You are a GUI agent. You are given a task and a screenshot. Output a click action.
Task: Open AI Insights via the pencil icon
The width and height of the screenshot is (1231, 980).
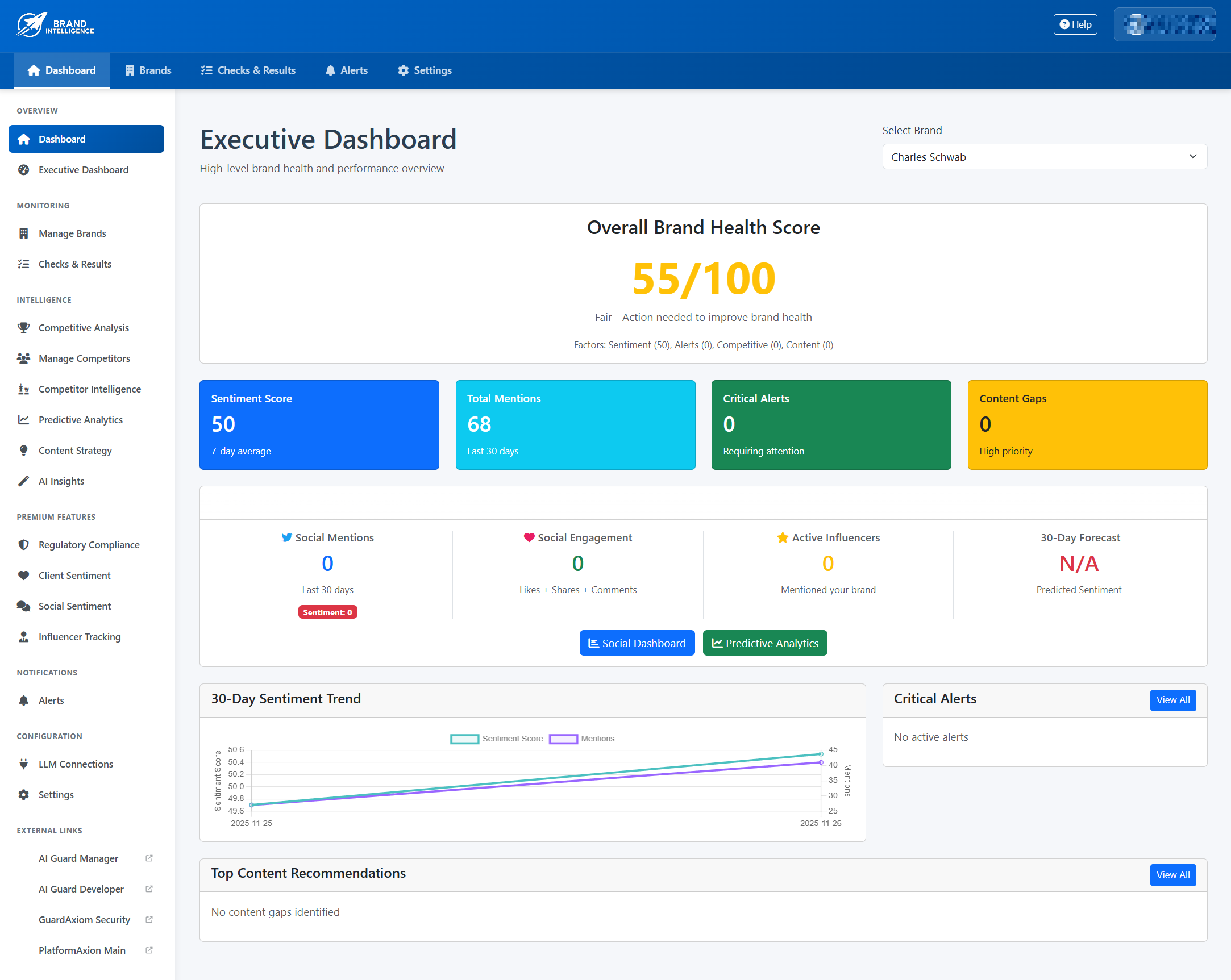pyautogui.click(x=23, y=481)
